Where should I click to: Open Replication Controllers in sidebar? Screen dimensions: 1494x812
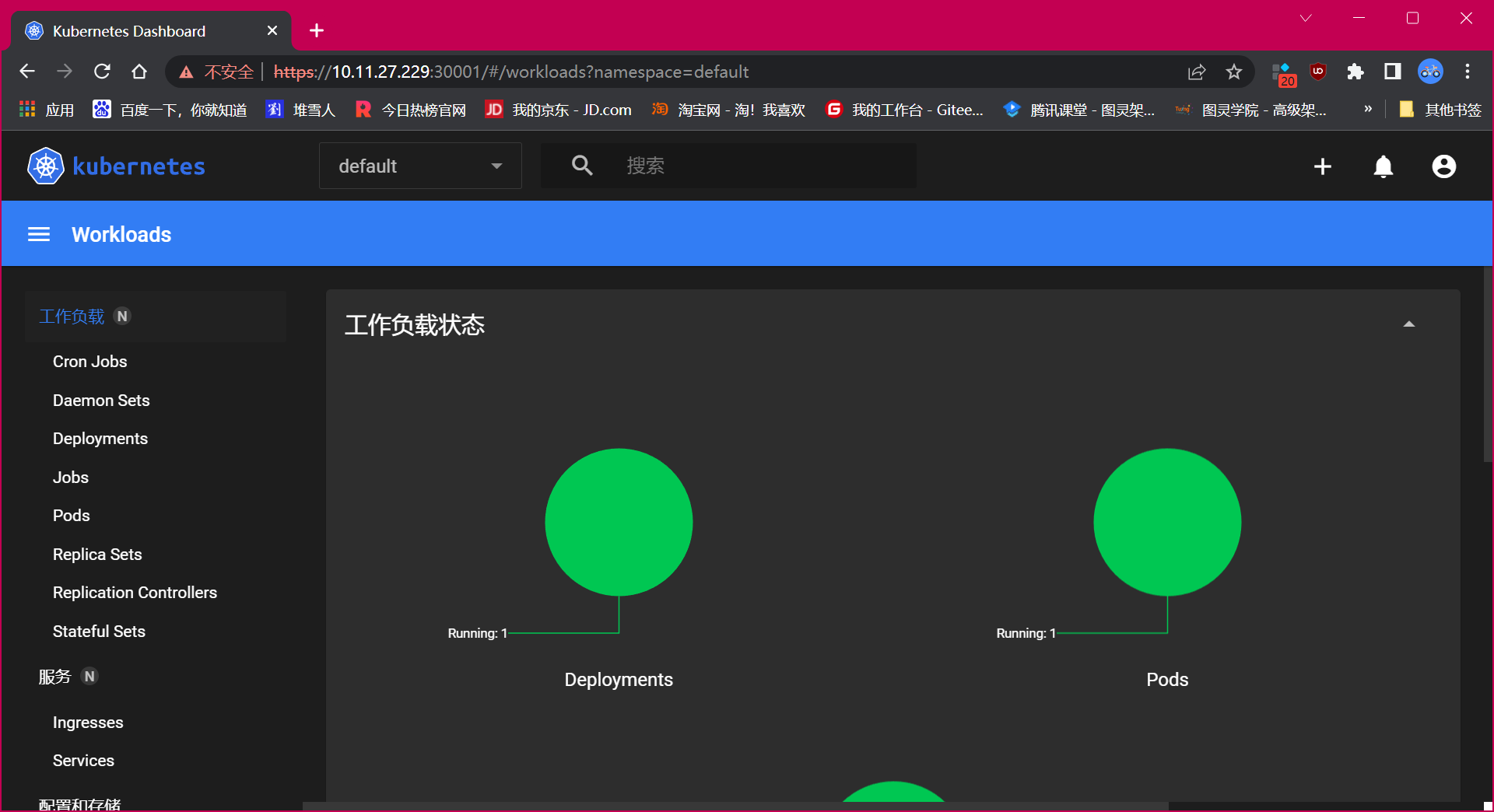click(135, 593)
